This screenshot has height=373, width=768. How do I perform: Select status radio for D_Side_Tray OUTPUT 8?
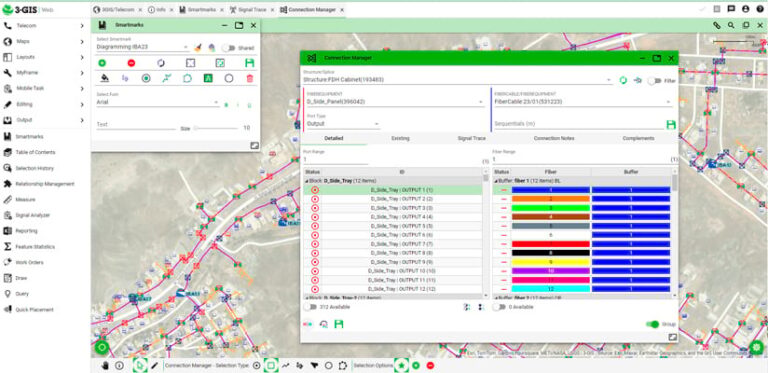(315, 253)
